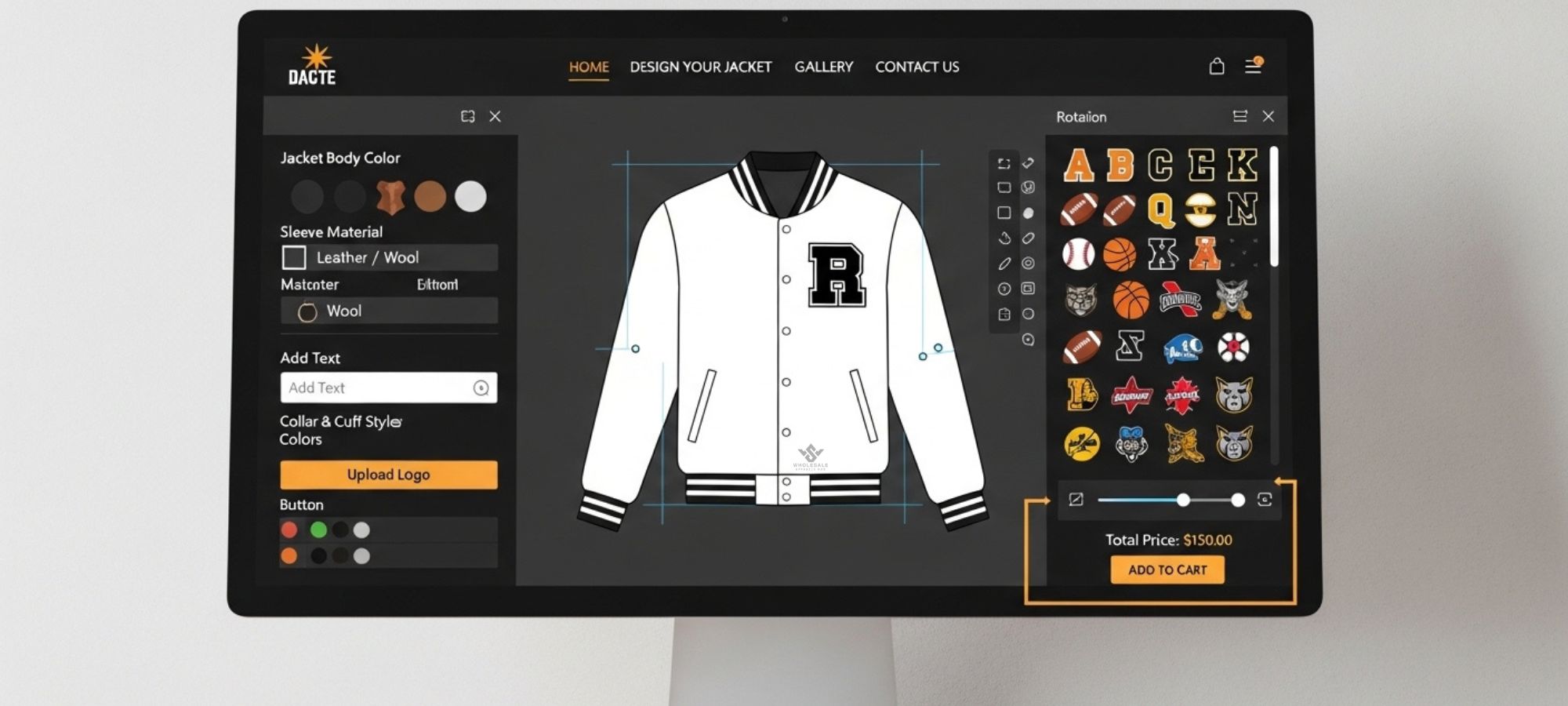Click the Total Price $150.00 amount
This screenshot has height=706, width=1568.
[1207, 540]
